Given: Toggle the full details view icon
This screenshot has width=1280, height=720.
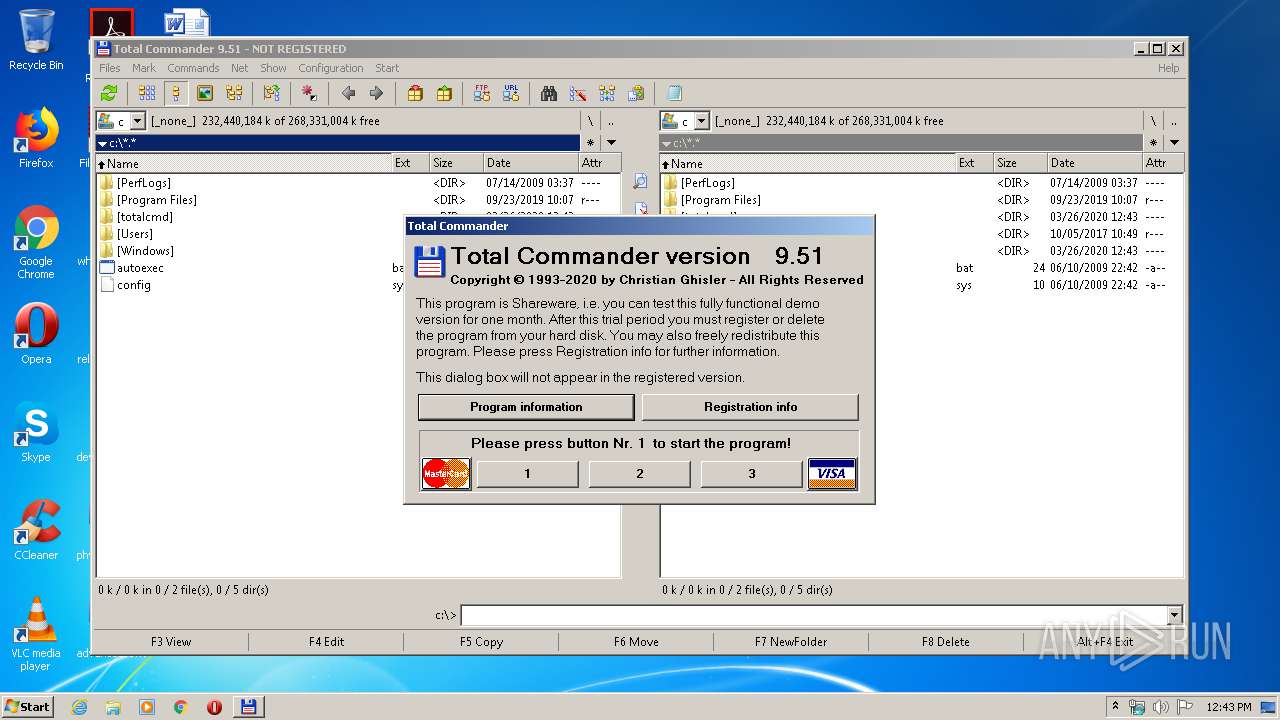Looking at the screenshot, I should pos(176,93).
